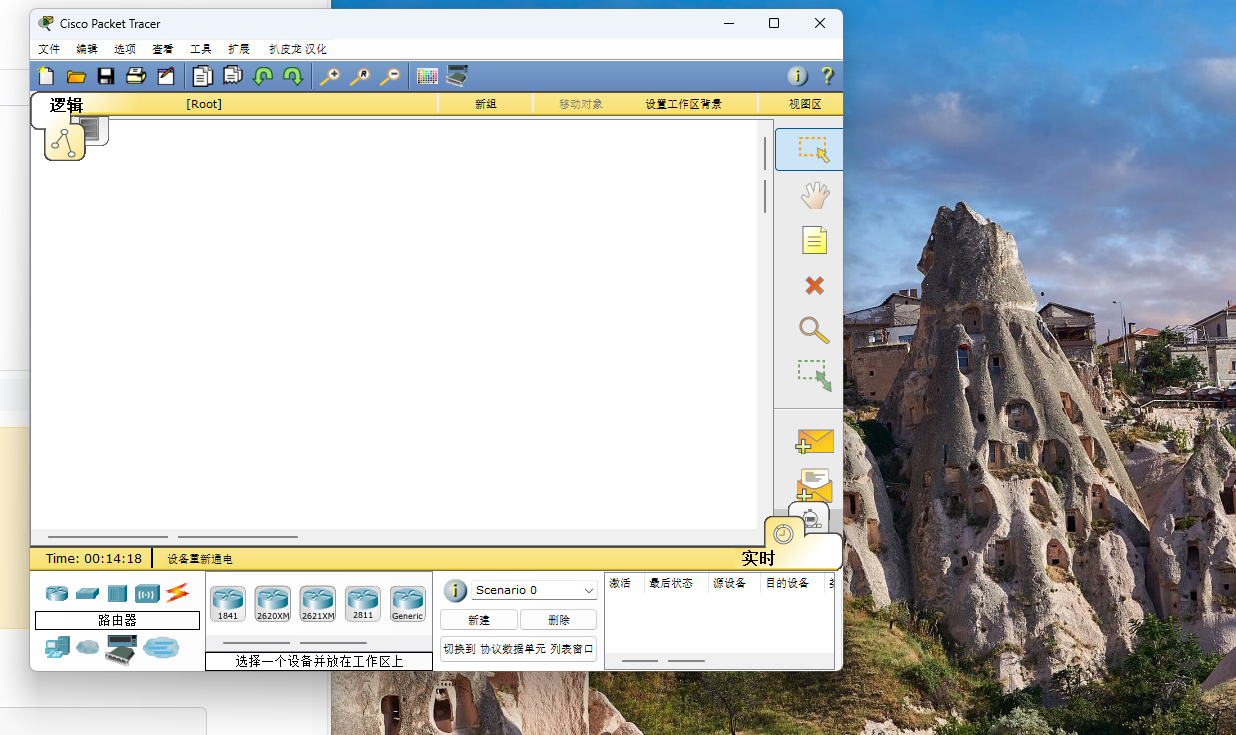Select the Routers device category

tap(57, 593)
